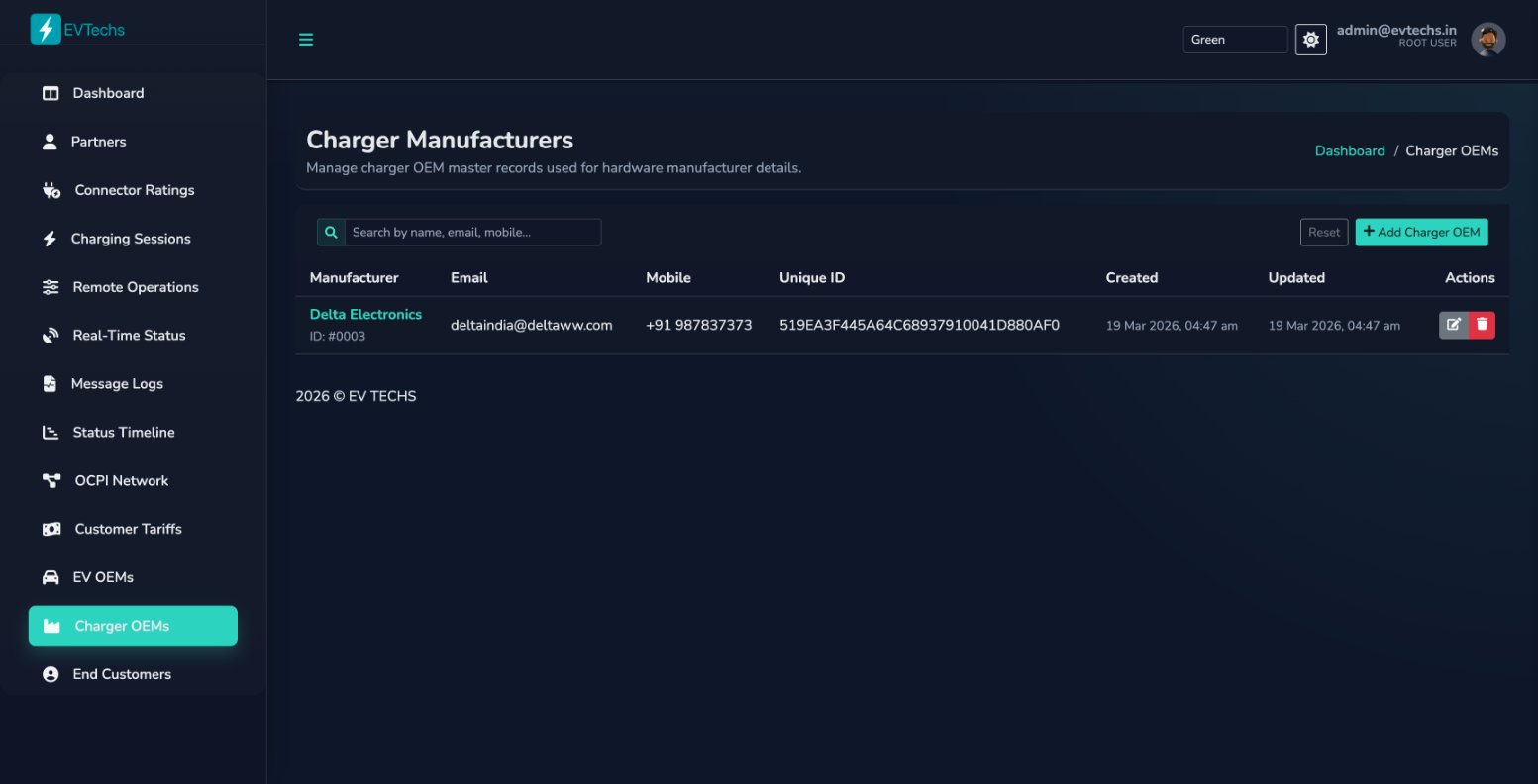Click the Connector Ratings plug icon
The width and height of the screenshot is (1538, 784).
click(x=51, y=190)
